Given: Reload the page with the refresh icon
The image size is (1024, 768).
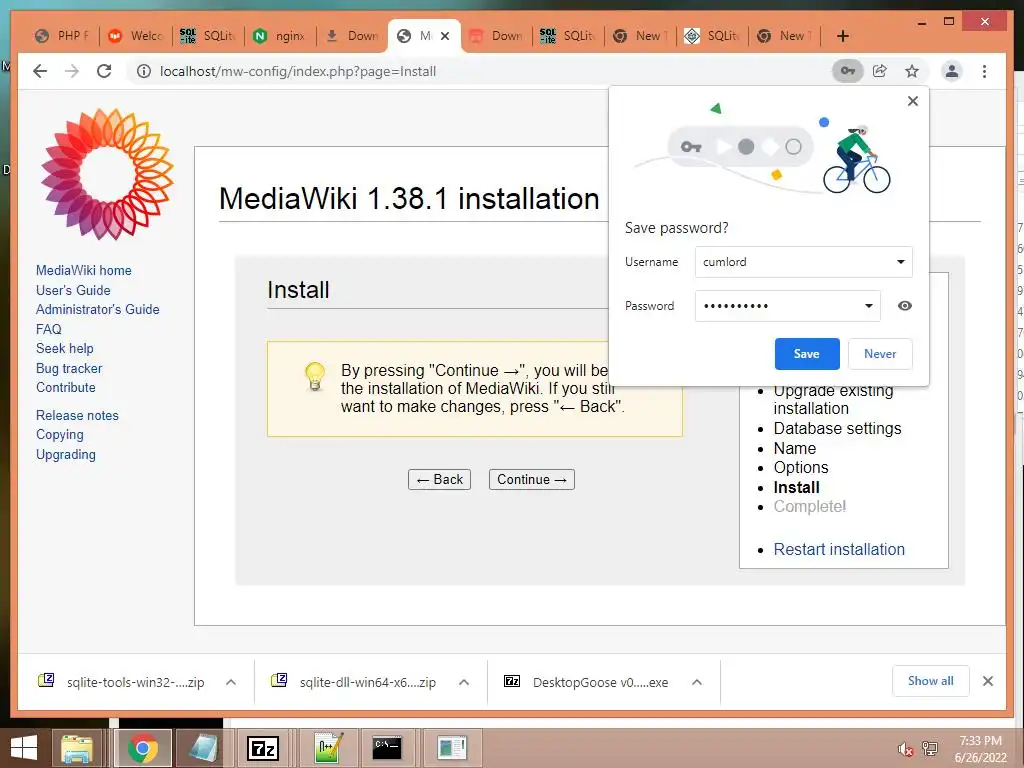Looking at the screenshot, I should coord(104,71).
